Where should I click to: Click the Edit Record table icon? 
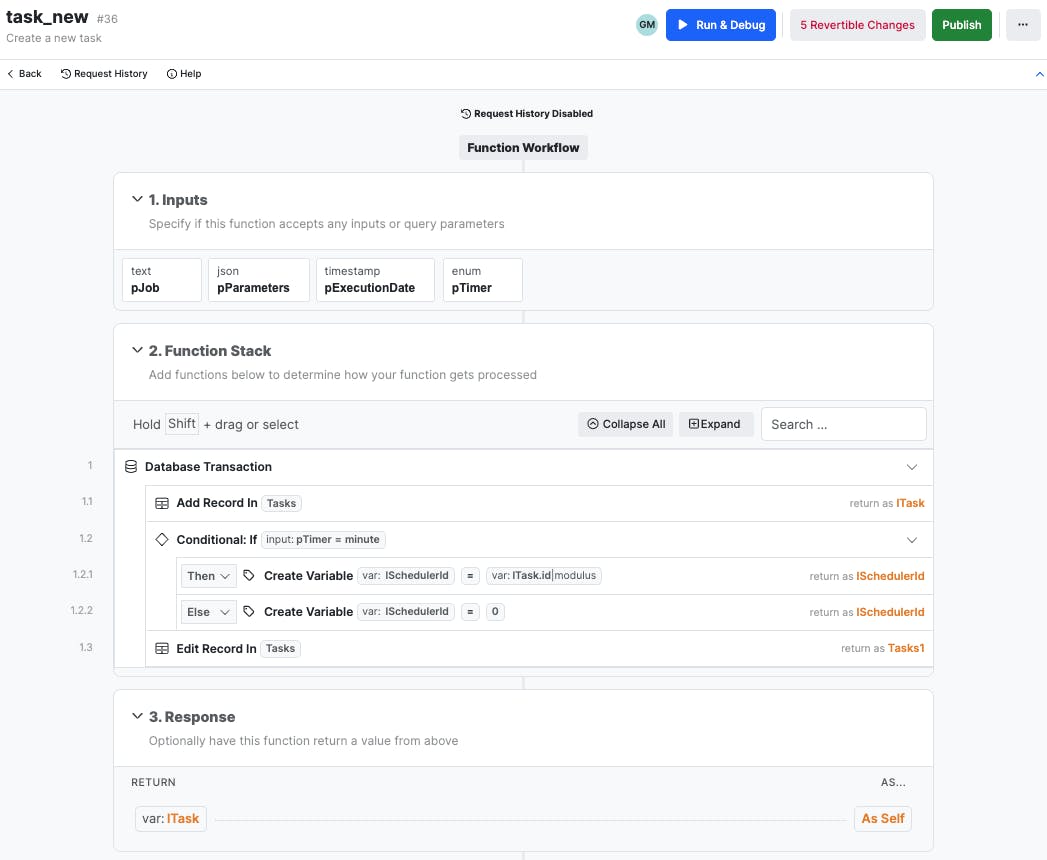162,649
